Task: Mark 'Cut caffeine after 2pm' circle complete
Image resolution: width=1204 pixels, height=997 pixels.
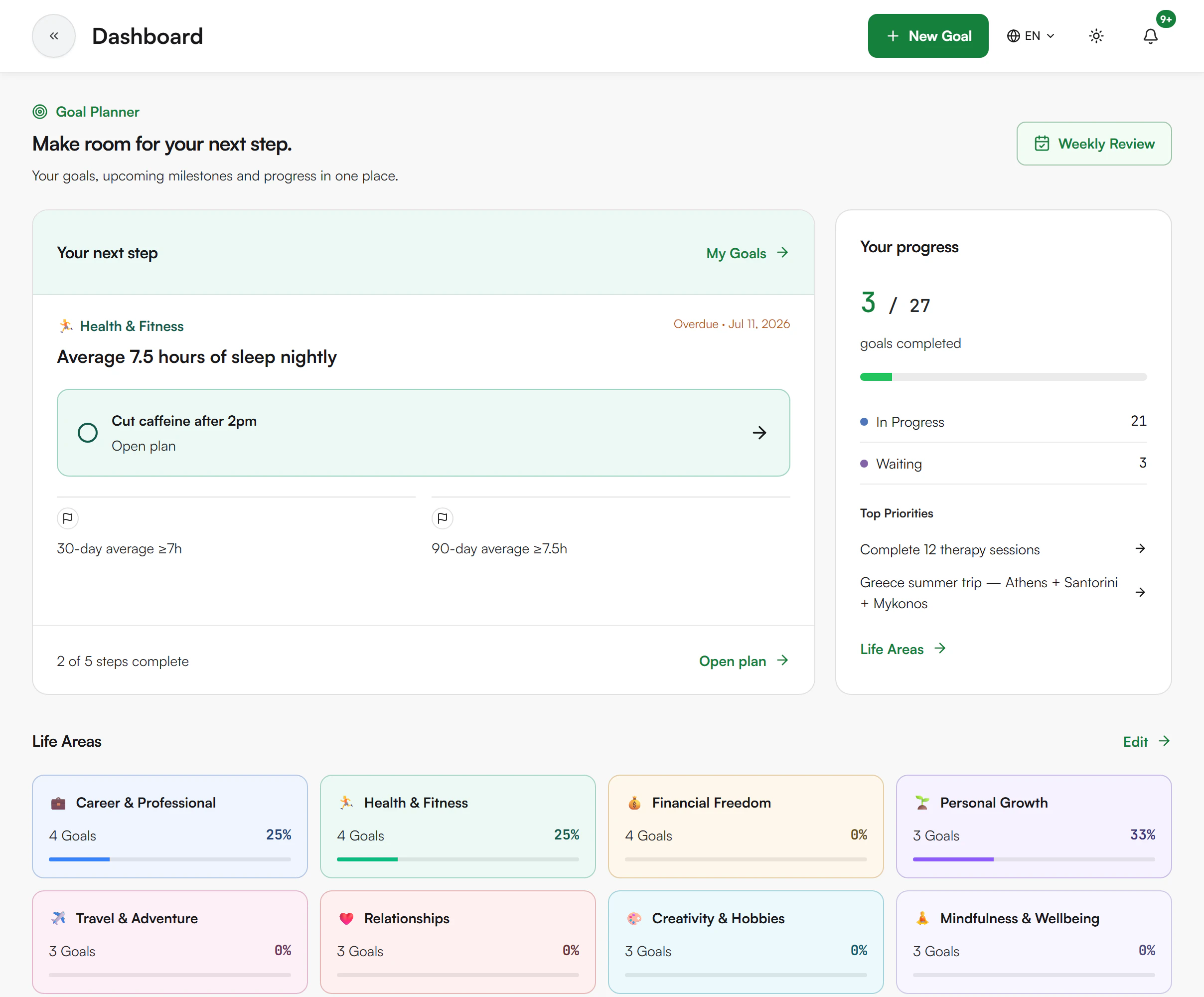Action: point(88,433)
